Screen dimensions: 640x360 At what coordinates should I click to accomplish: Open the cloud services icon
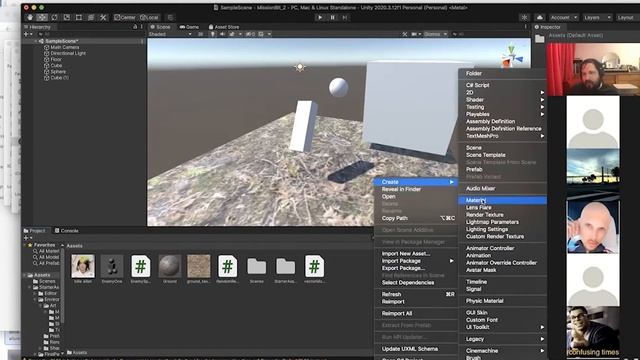(x=540, y=18)
